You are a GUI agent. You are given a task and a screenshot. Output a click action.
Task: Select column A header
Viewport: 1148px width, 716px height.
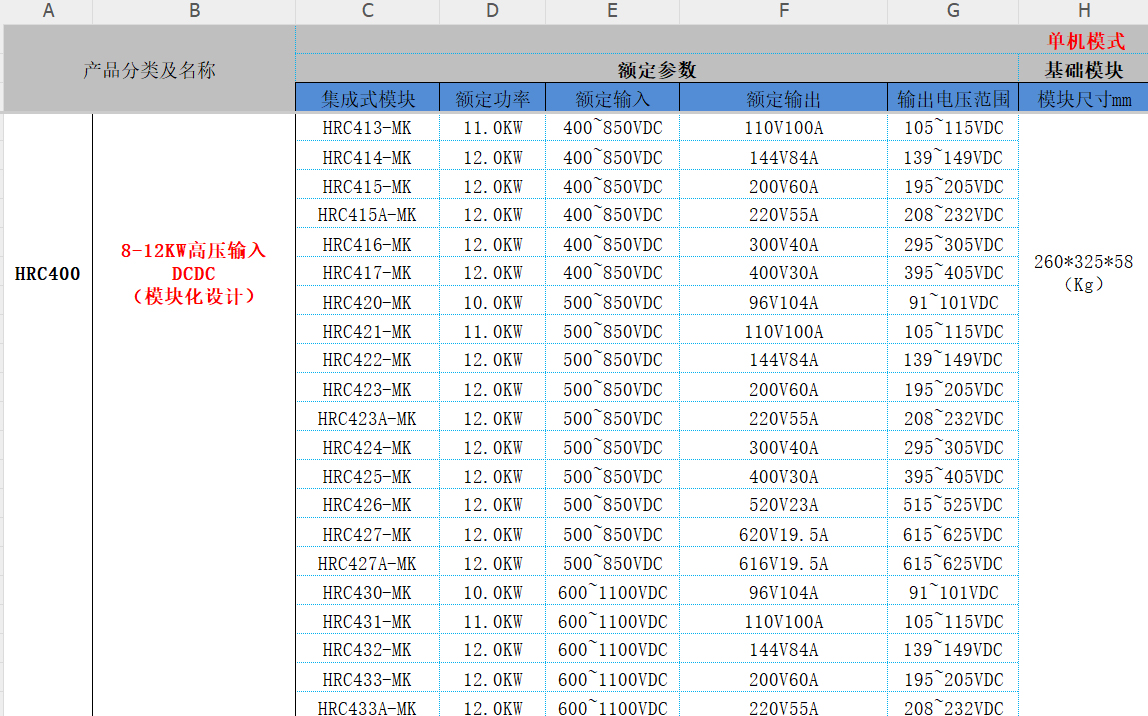pos(48,11)
